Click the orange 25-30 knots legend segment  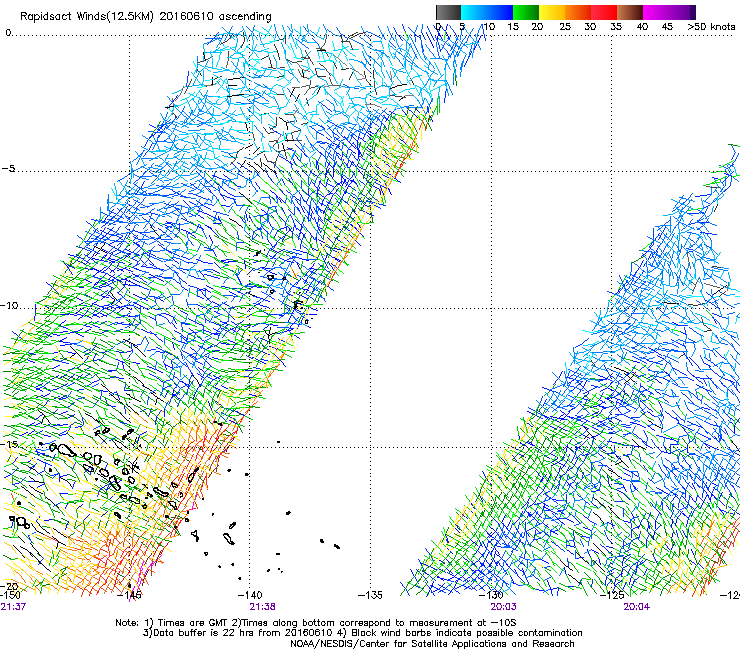coord(578,12)
